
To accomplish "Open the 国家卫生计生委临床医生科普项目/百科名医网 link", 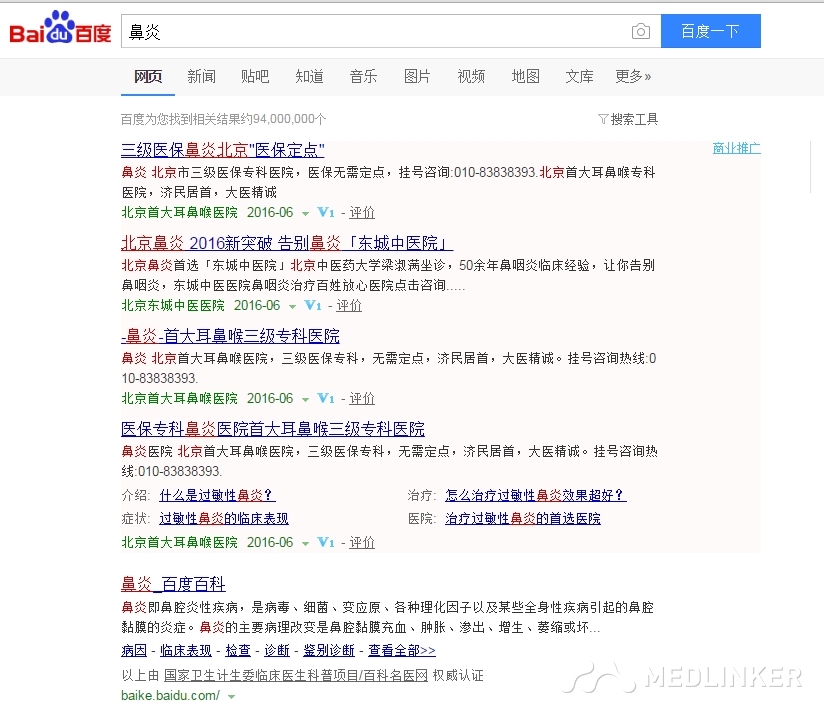I will click(296, 675).
